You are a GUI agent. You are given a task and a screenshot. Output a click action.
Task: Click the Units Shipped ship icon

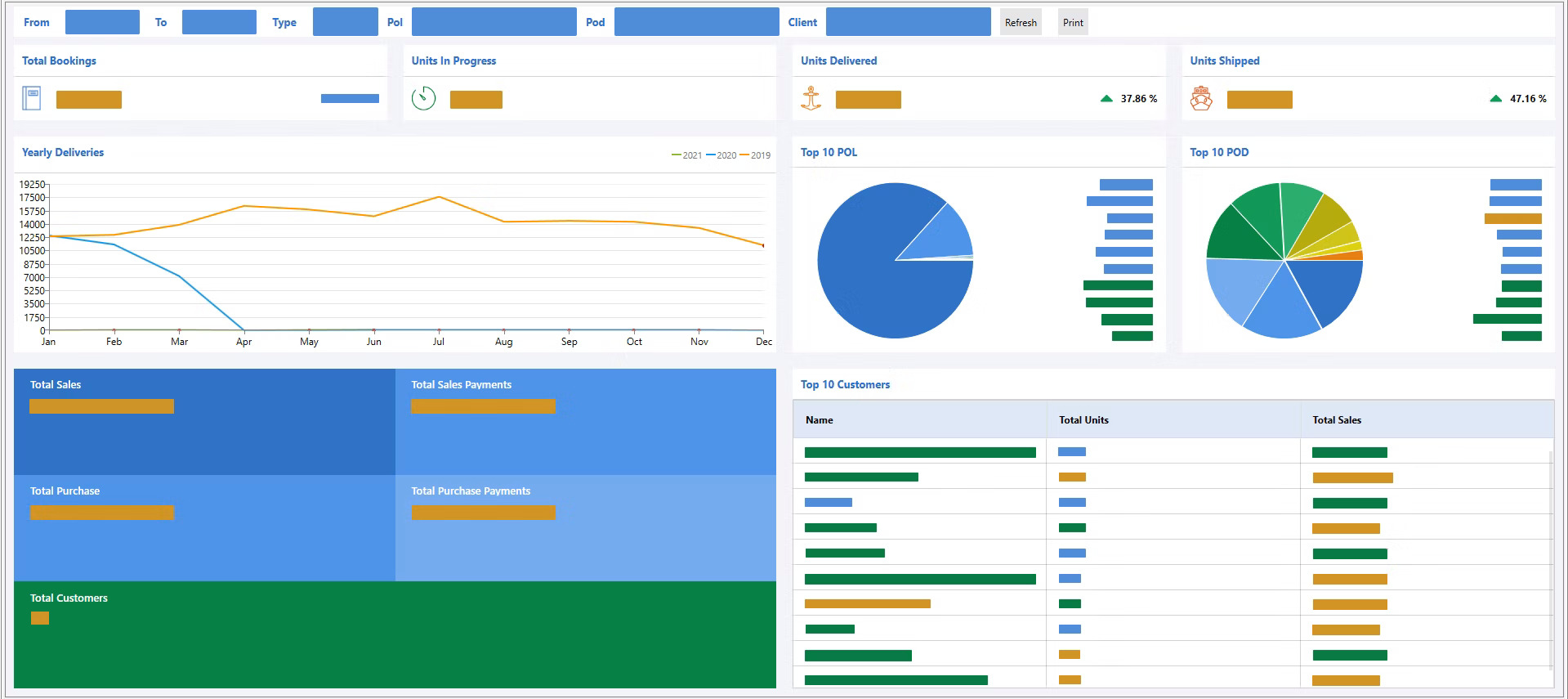(1201, 99)
